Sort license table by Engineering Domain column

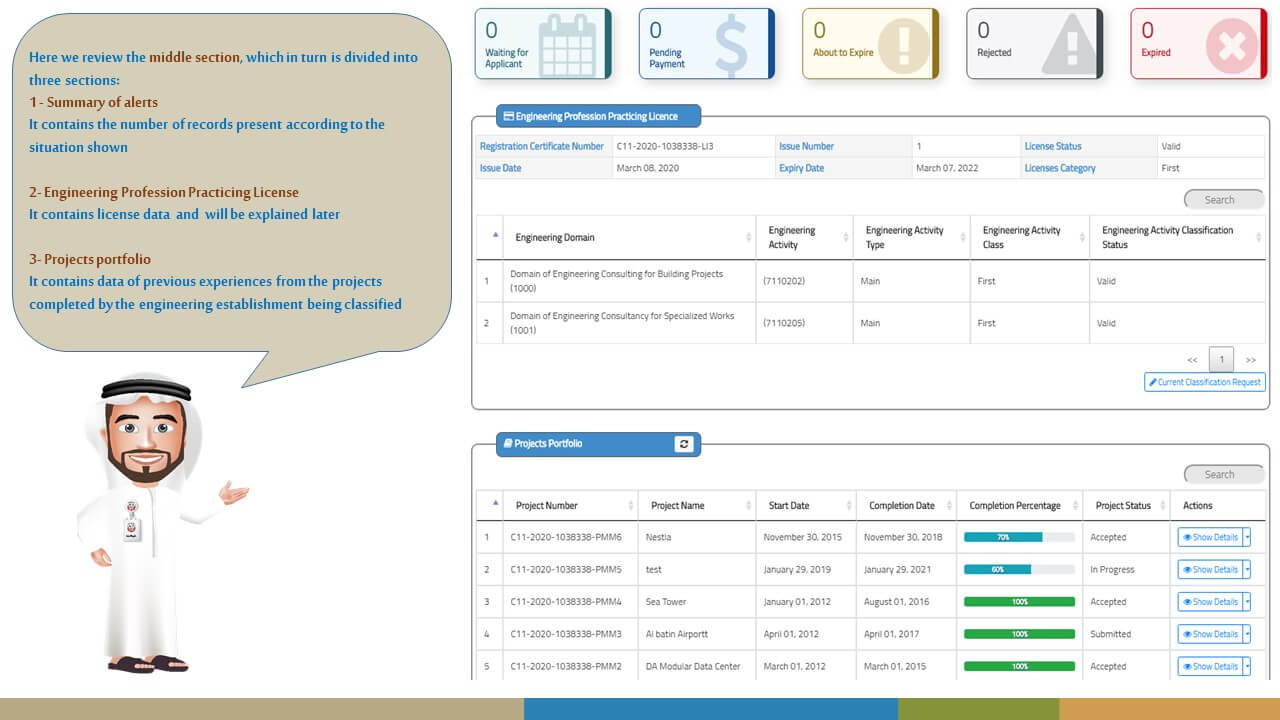[555, 238]
